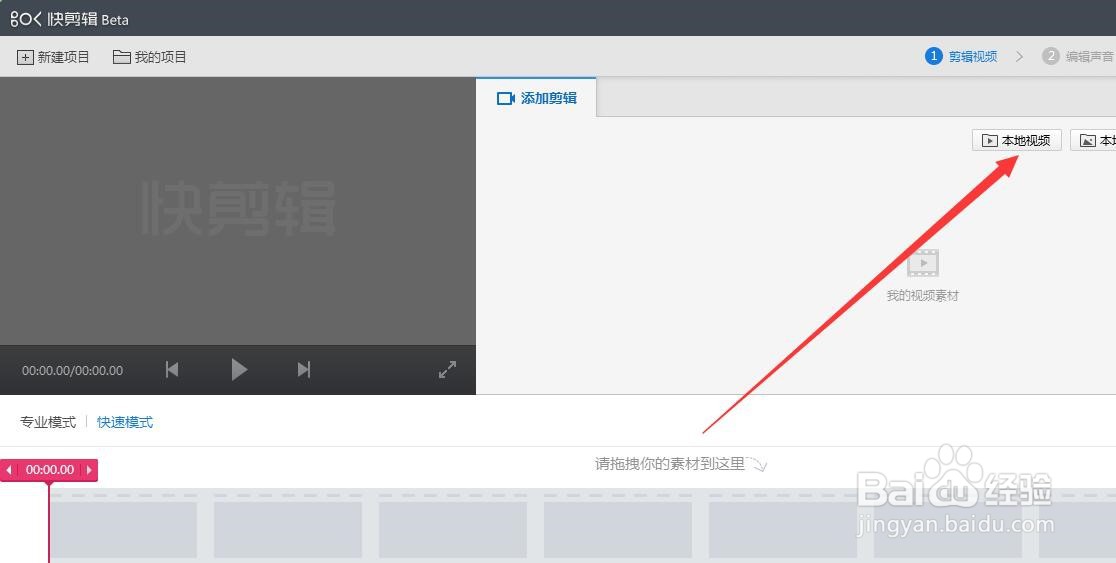The width and height of the screenshot is (1116, 563).
Task: Switch to the 添加剪辑 tab
Action: pos(536,98)
